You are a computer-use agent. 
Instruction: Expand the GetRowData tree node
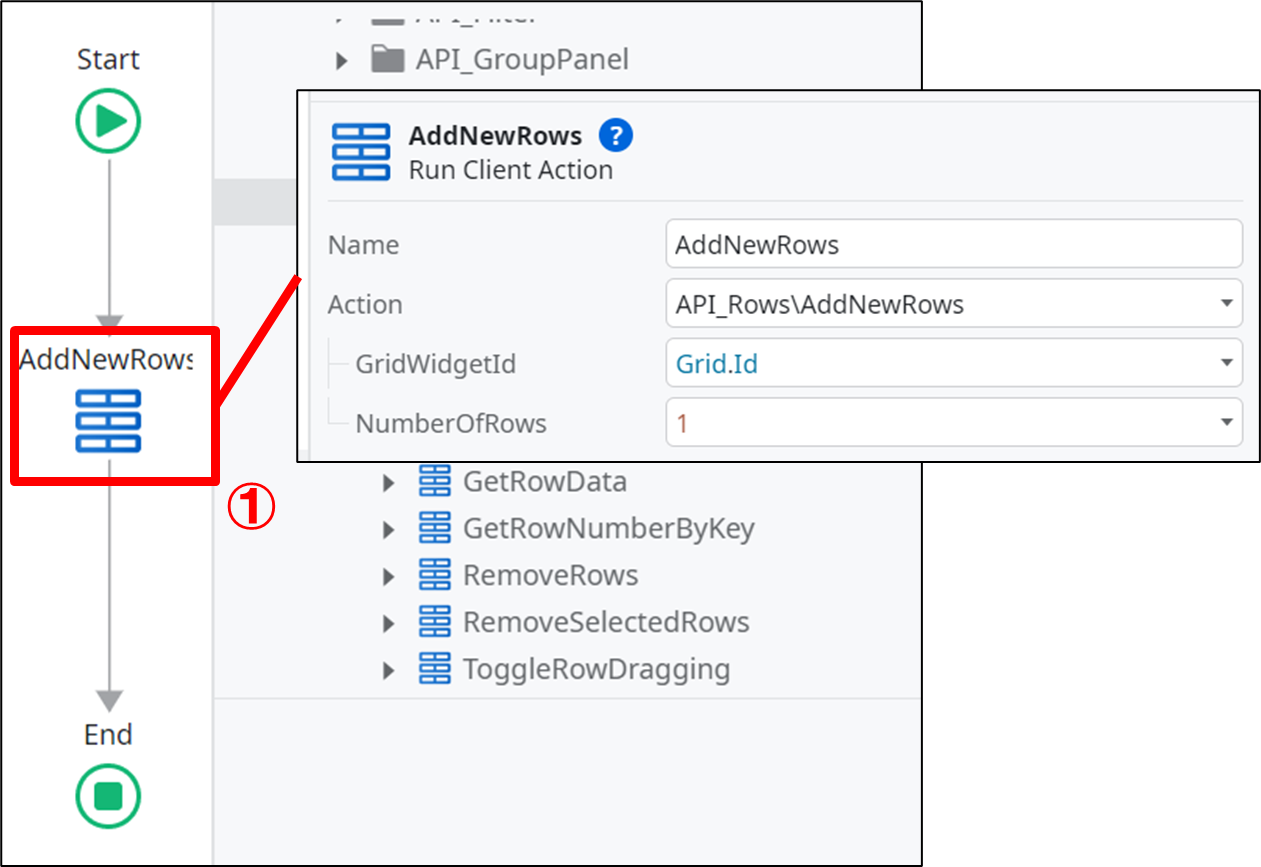pos(389,483)
